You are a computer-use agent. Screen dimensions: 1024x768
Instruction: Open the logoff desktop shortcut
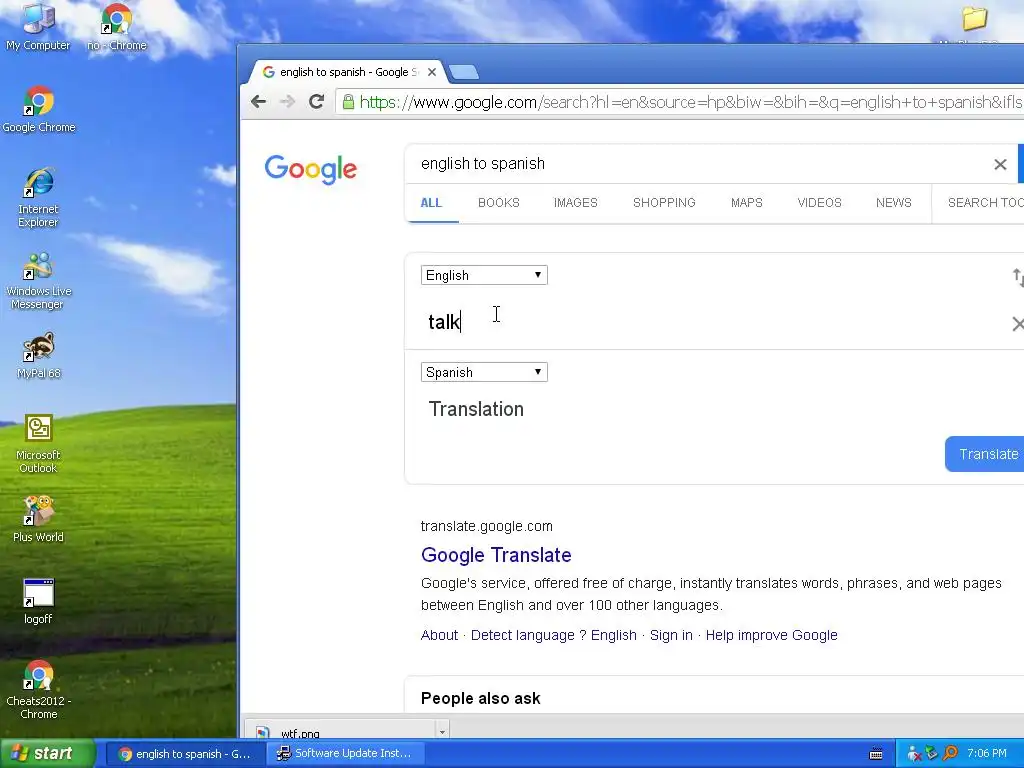coord(38,601)
